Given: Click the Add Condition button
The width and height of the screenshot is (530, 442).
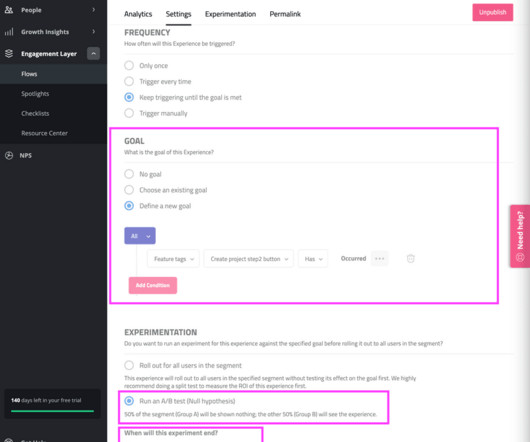Looking at the screenshot, I should (x=153, y=285).
